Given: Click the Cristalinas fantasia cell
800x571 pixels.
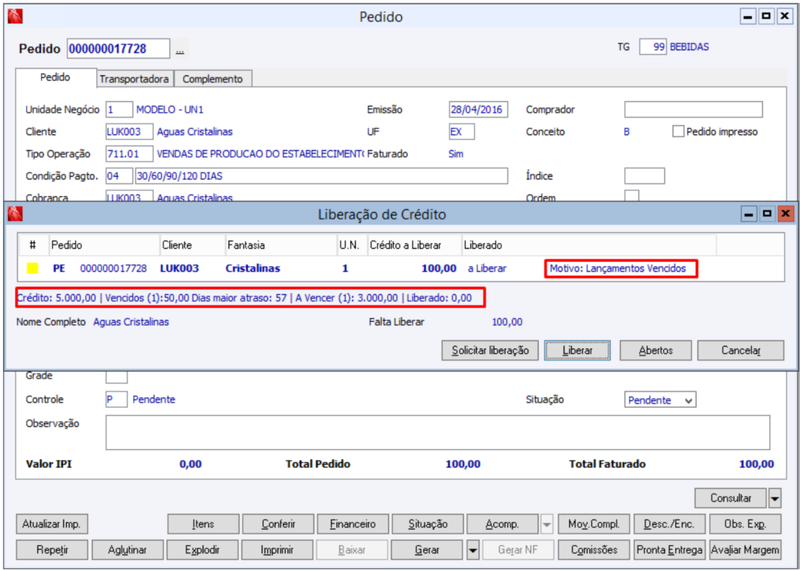Looking at the screenshot, I should pyautogui.click(x=253, y=268).
